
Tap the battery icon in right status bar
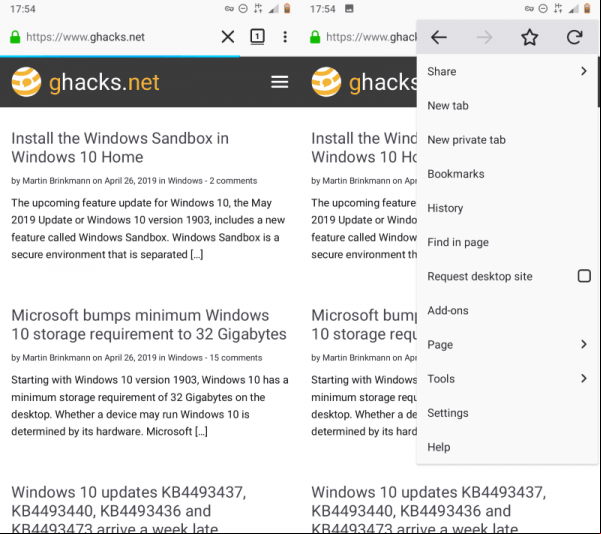click(x=587, y=8)
